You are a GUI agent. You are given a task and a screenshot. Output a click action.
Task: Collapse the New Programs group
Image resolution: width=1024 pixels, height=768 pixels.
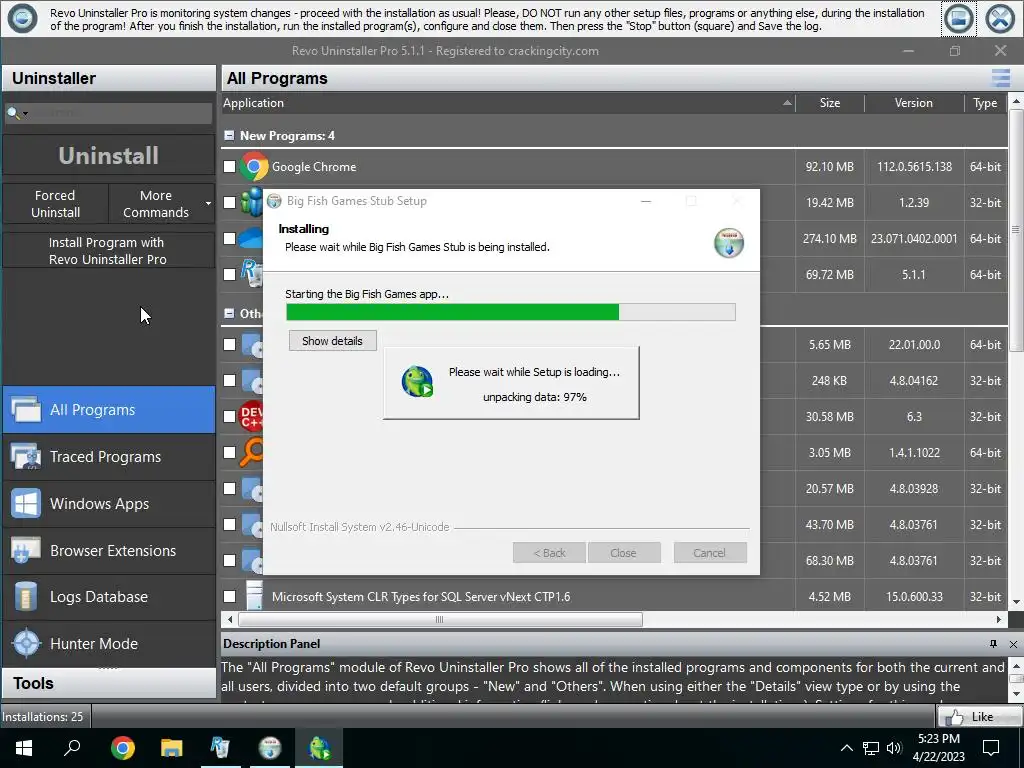(229, 135)
